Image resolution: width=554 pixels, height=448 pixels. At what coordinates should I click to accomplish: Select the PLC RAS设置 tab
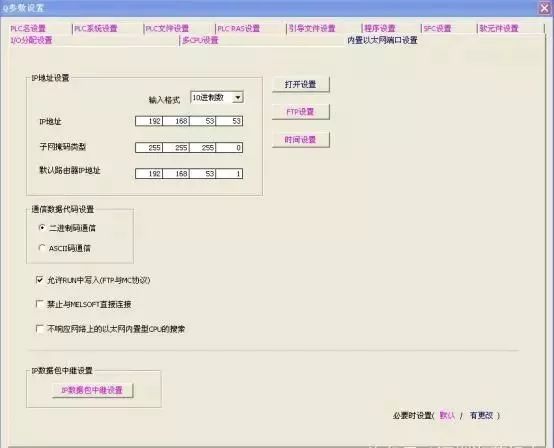[238, 29]
